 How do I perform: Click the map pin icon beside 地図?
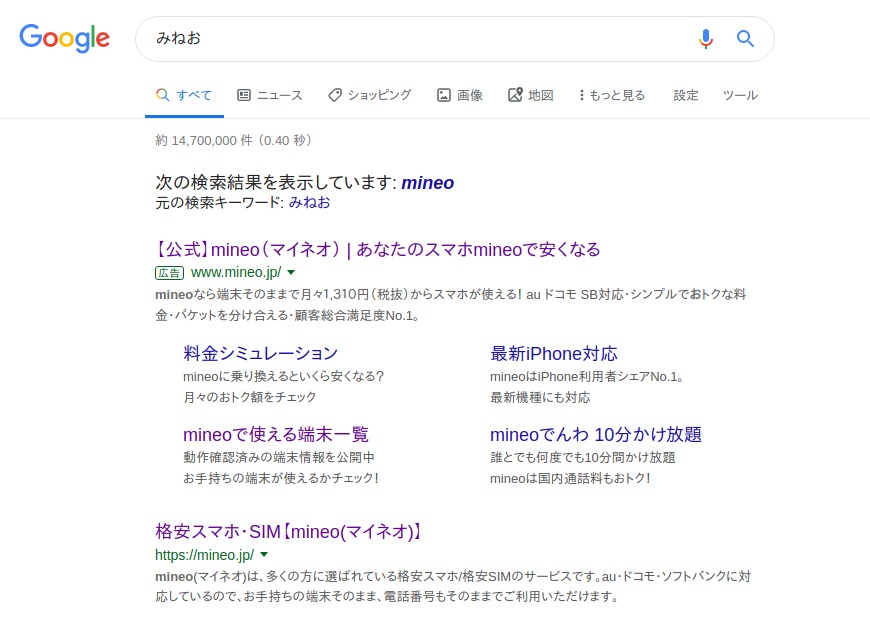click(x=515, y=95)
